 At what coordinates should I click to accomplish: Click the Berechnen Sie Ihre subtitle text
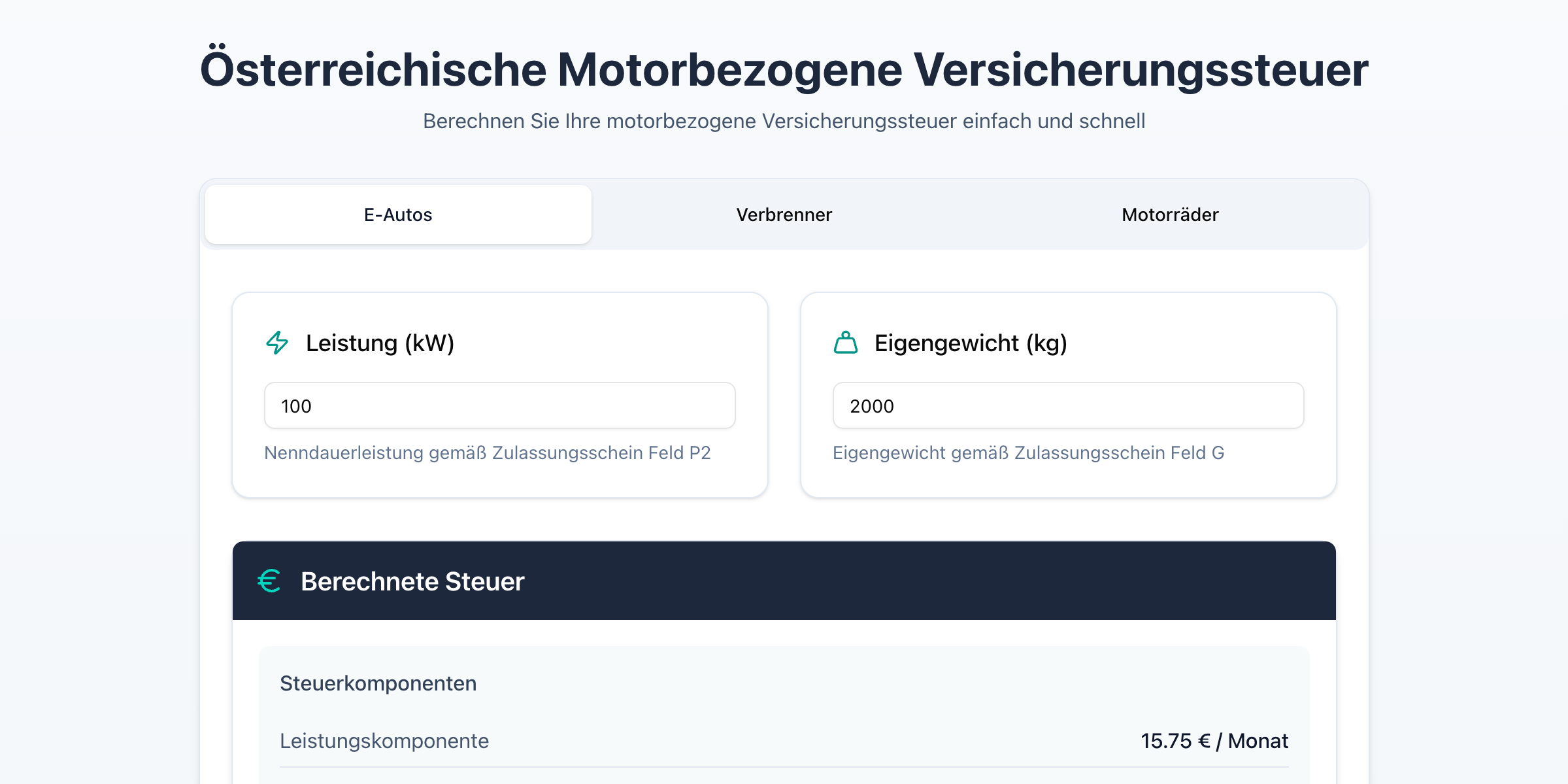pyautogui.click(x=784, y=121)
